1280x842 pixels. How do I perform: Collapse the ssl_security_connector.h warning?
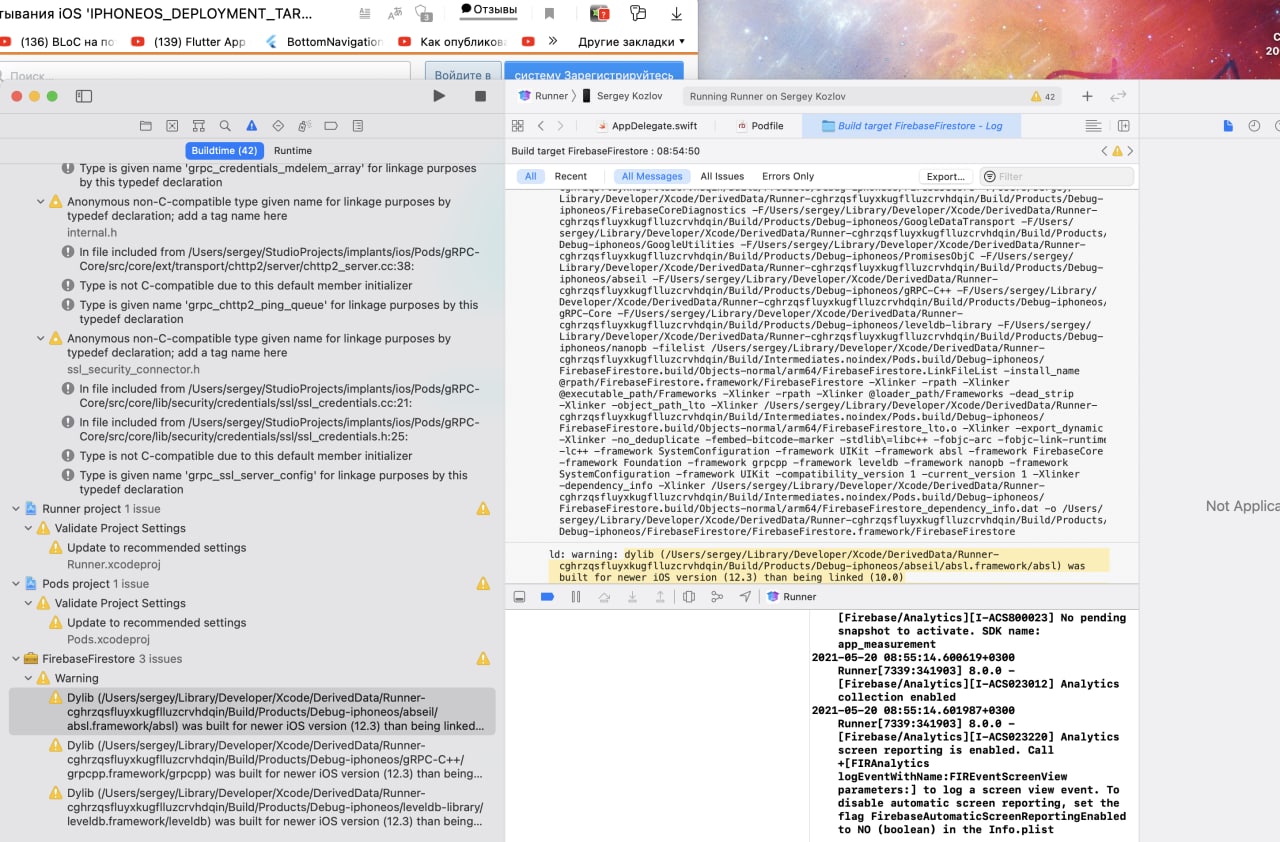point(41,339)
